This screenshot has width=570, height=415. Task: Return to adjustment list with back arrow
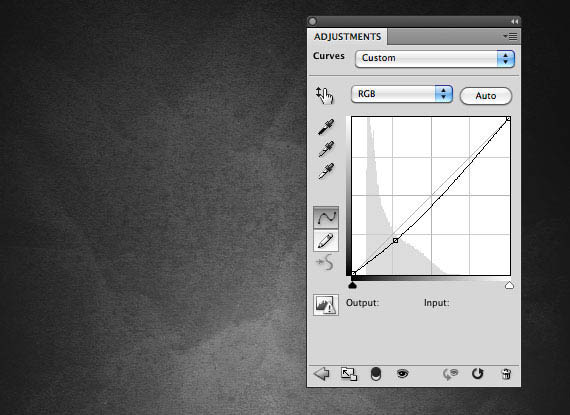pyautogui.click(x=321, y=374)
